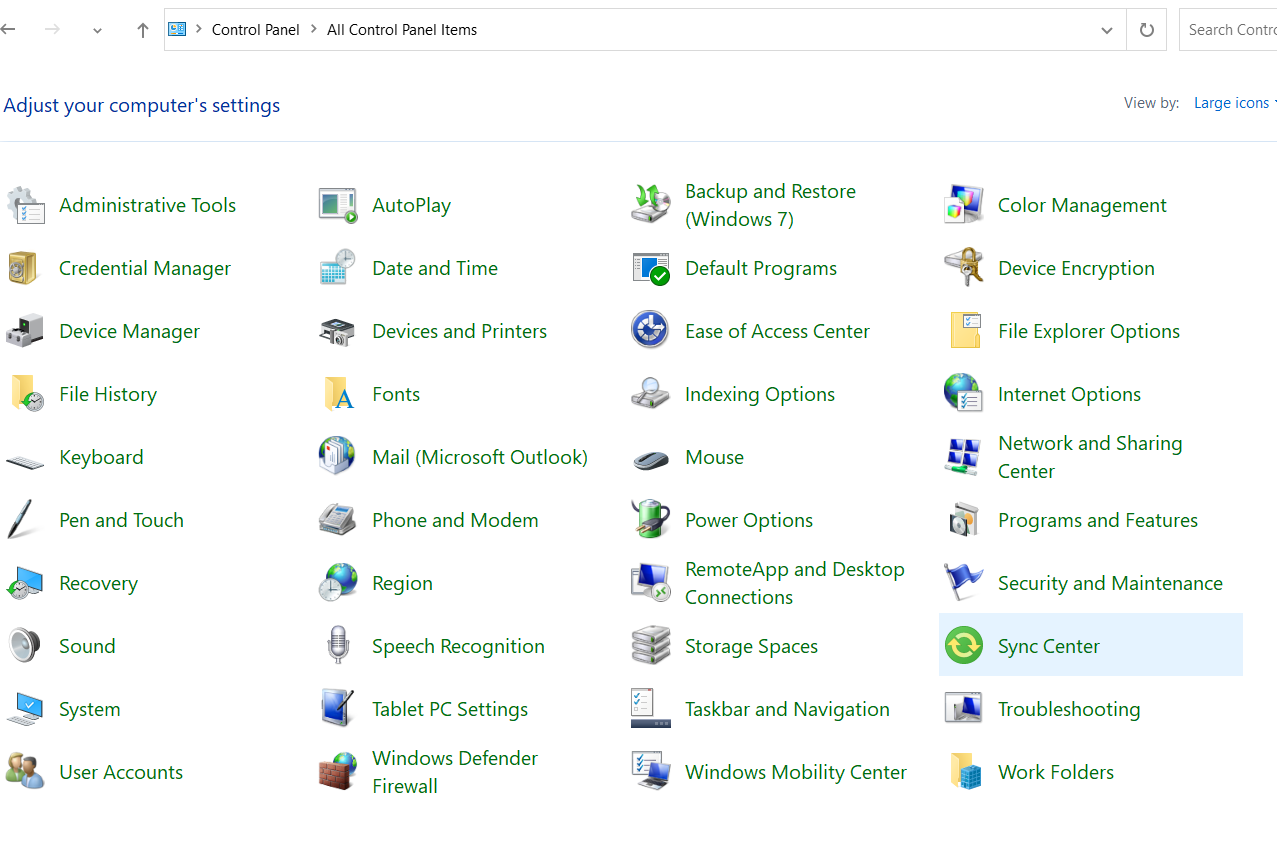Select the Control Panel breadcrumb
This screenshot has height=851, width=1277.
click(x=256, y=30)
